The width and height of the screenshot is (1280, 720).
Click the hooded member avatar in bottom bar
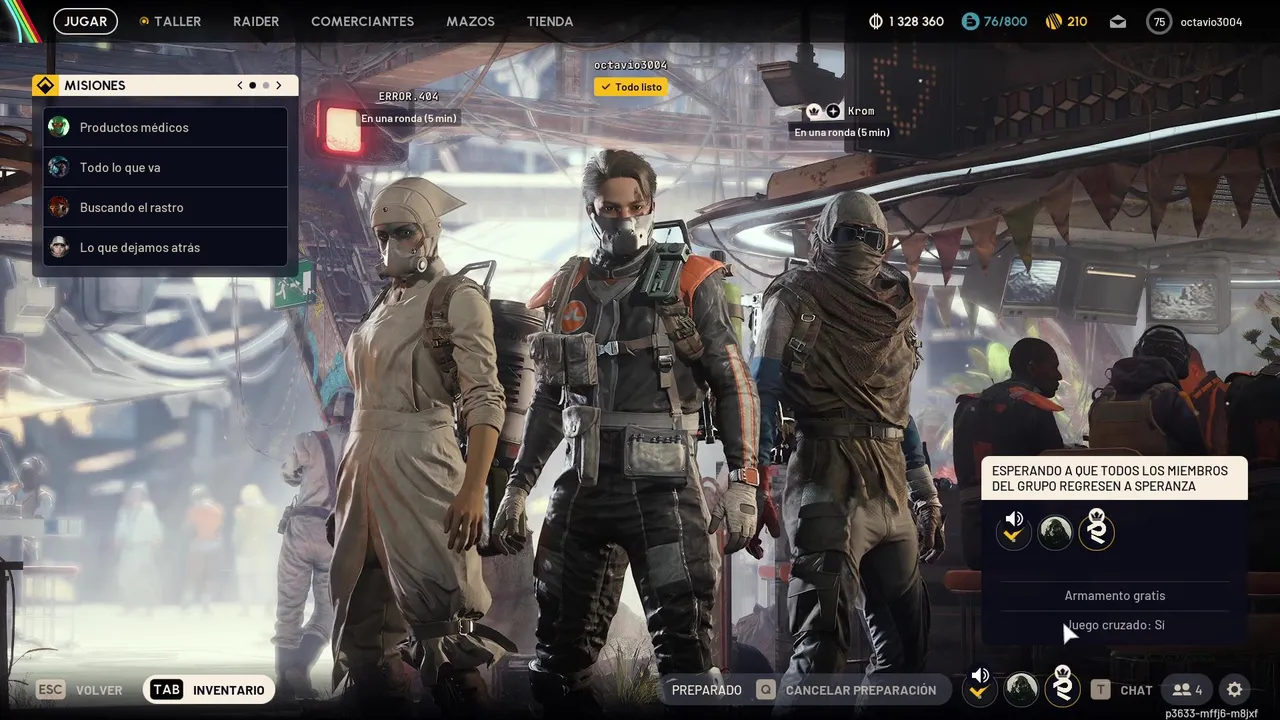(1021, 689)
